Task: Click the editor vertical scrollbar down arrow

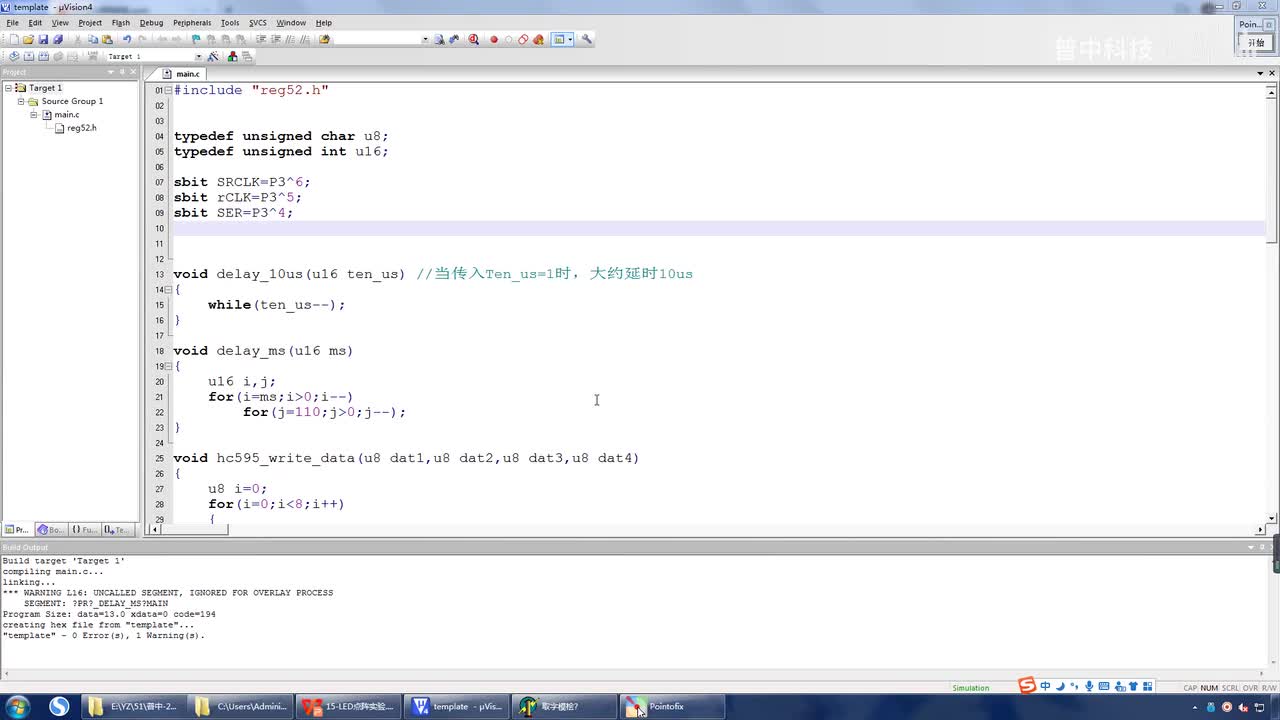Action: [x=1272, y=518]
